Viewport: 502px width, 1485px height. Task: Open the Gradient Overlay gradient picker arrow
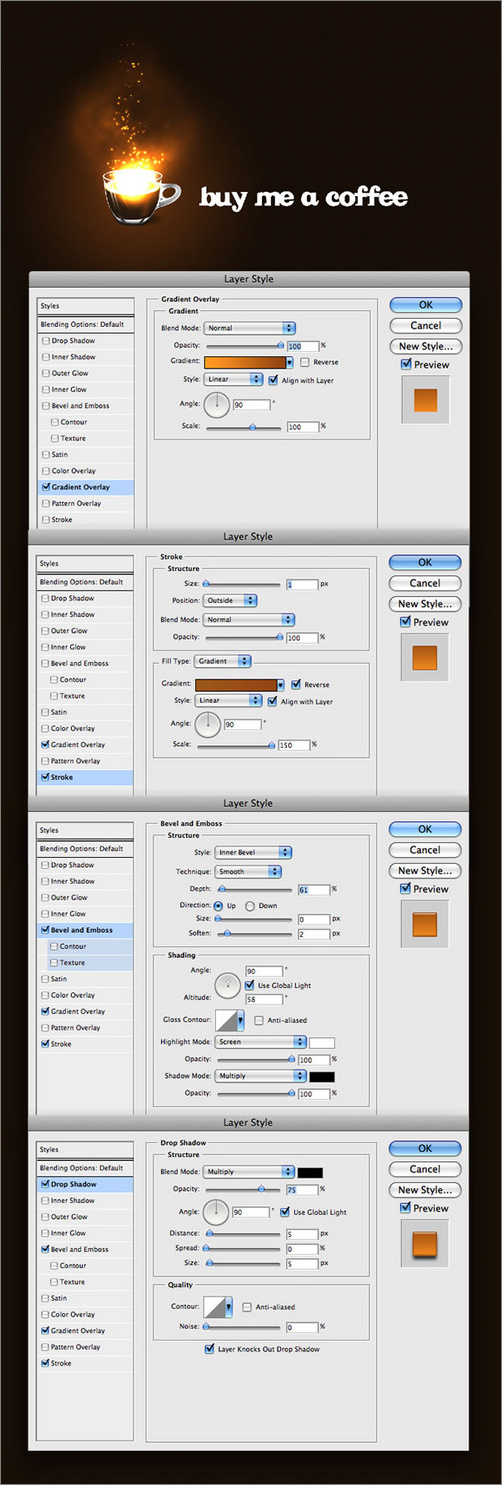click(x=290, y=362)
